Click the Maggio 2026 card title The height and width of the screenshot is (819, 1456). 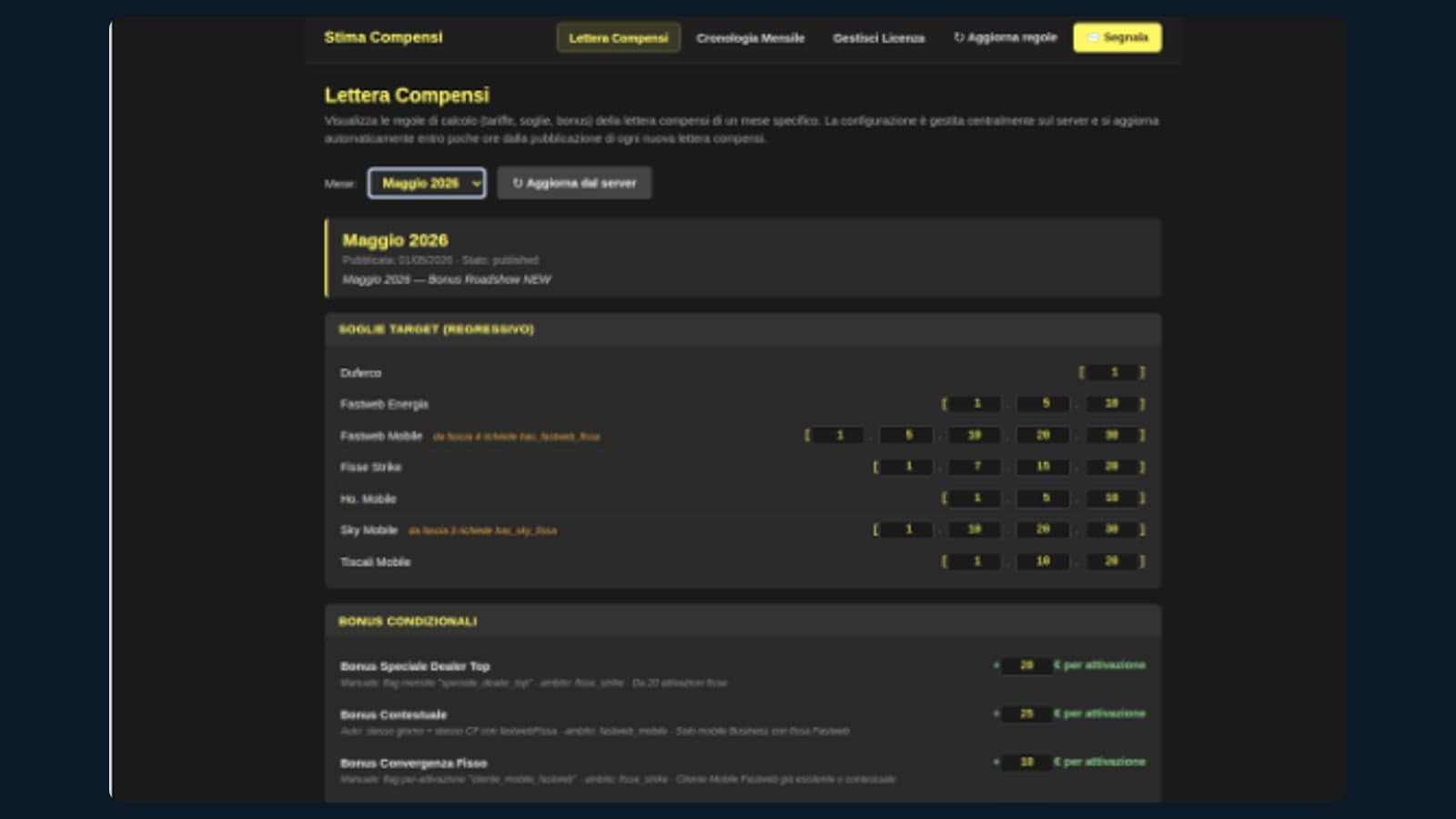click(395, 240)
